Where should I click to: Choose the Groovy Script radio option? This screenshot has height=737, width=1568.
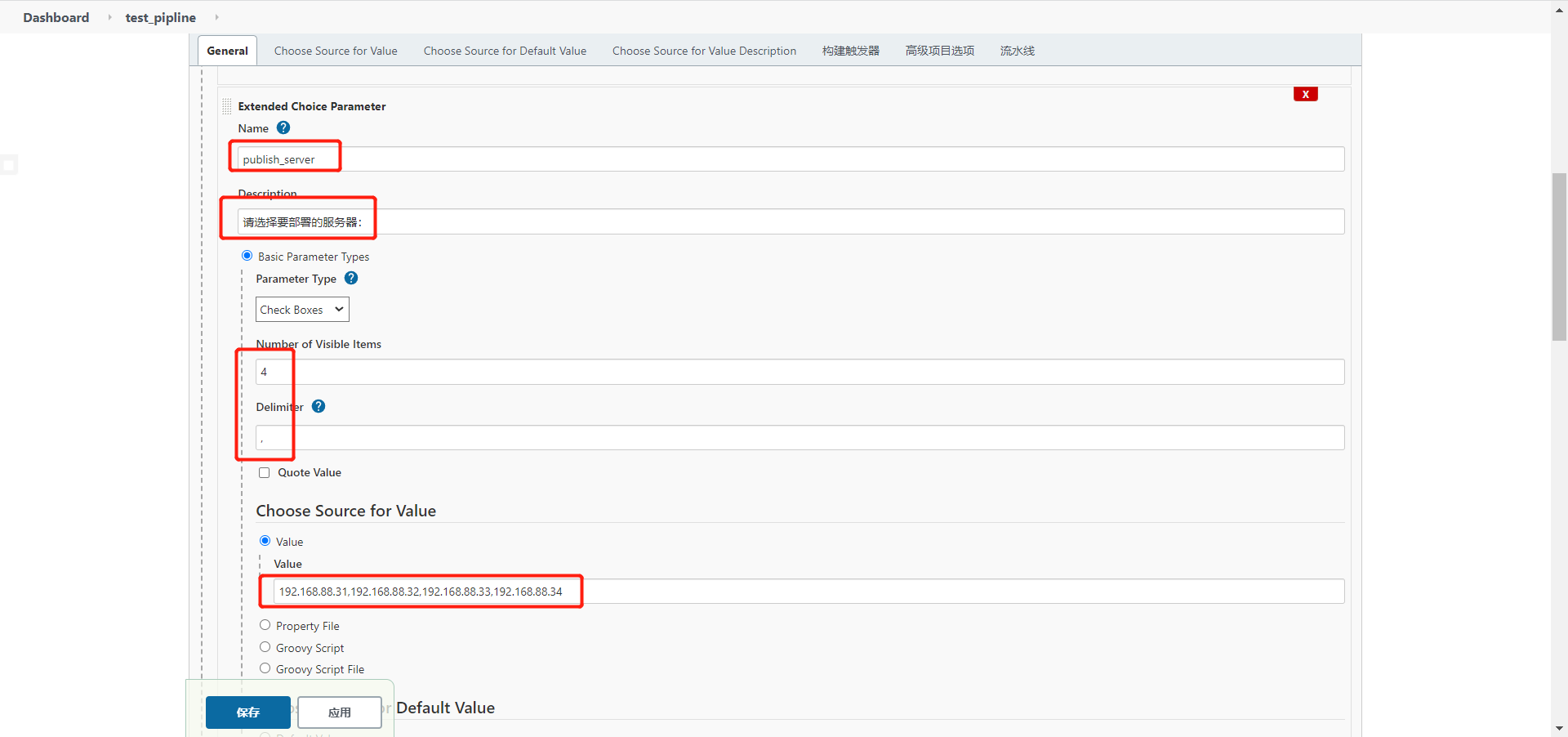265,647
